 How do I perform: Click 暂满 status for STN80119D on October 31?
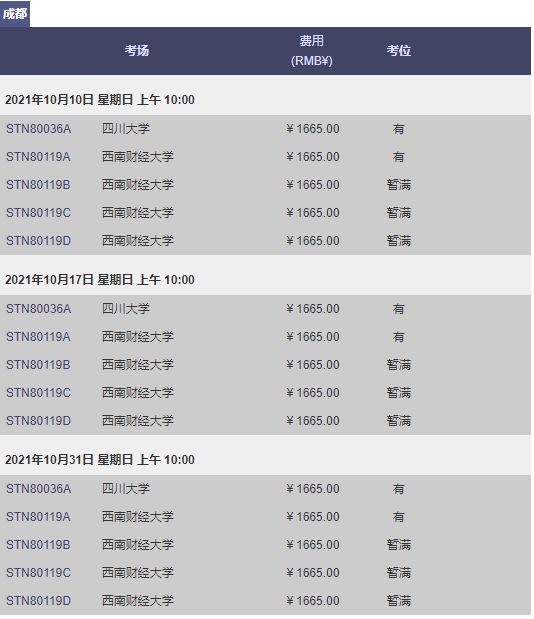(399, 601)
